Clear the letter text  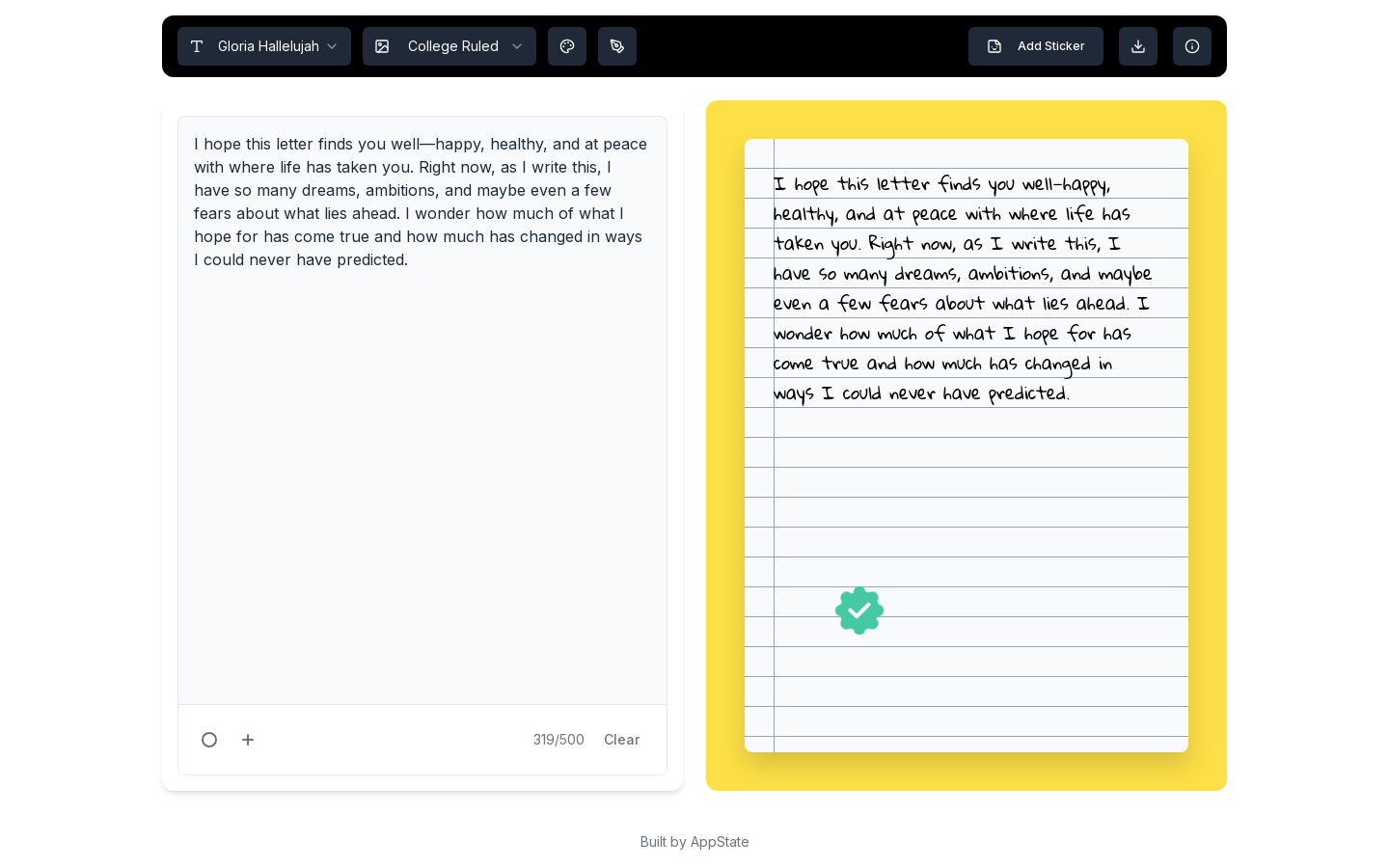pyautogui.click(x=622, y=740)
